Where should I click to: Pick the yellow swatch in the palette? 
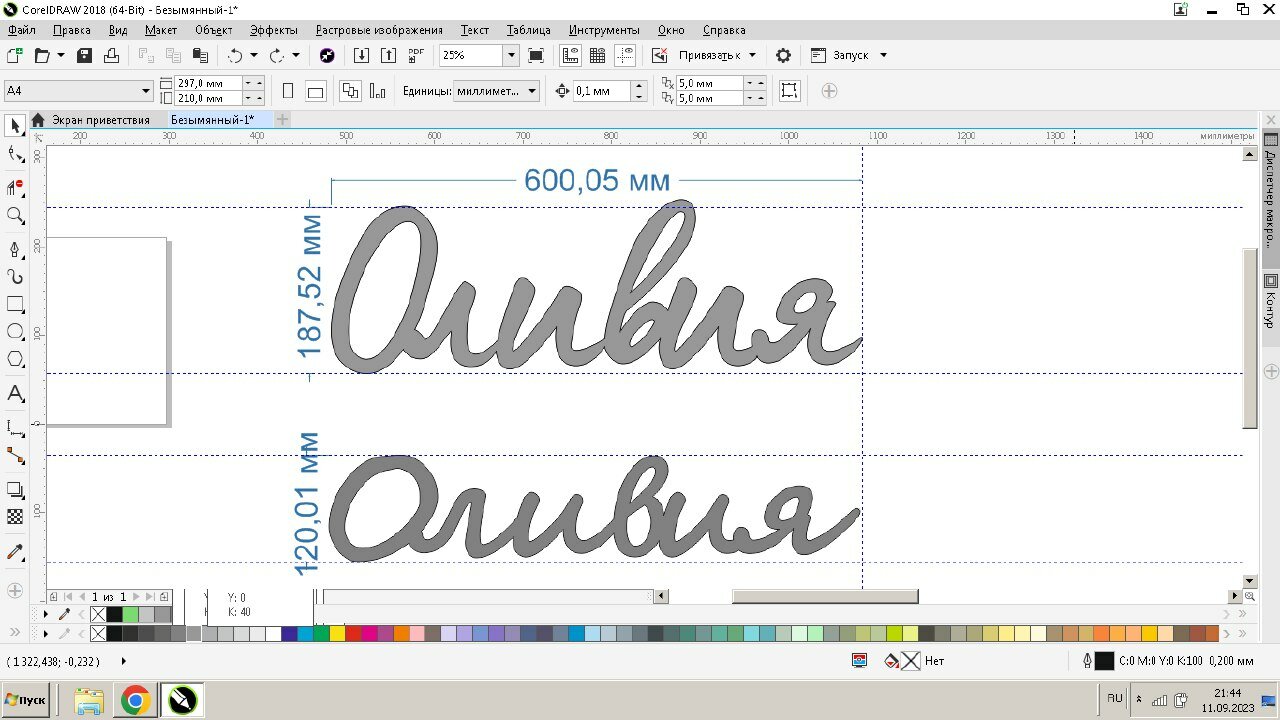337,634
